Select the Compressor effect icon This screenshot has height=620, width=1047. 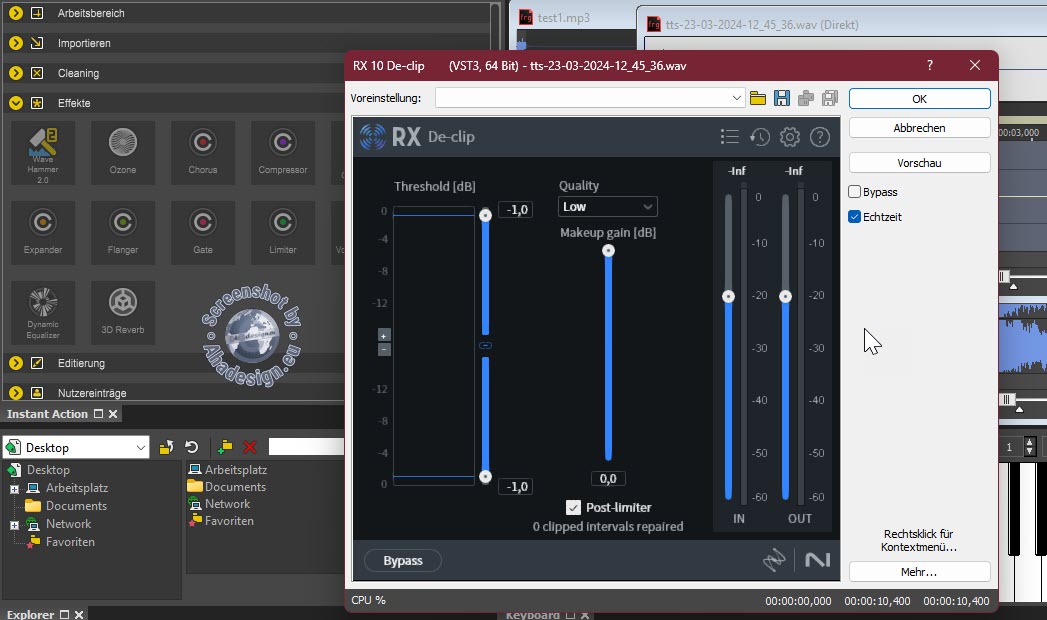(283, 153)
